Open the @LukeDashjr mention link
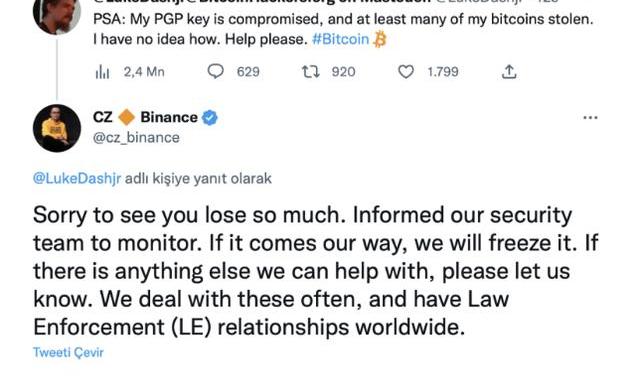Screen dimensions: 640x377 77,179
